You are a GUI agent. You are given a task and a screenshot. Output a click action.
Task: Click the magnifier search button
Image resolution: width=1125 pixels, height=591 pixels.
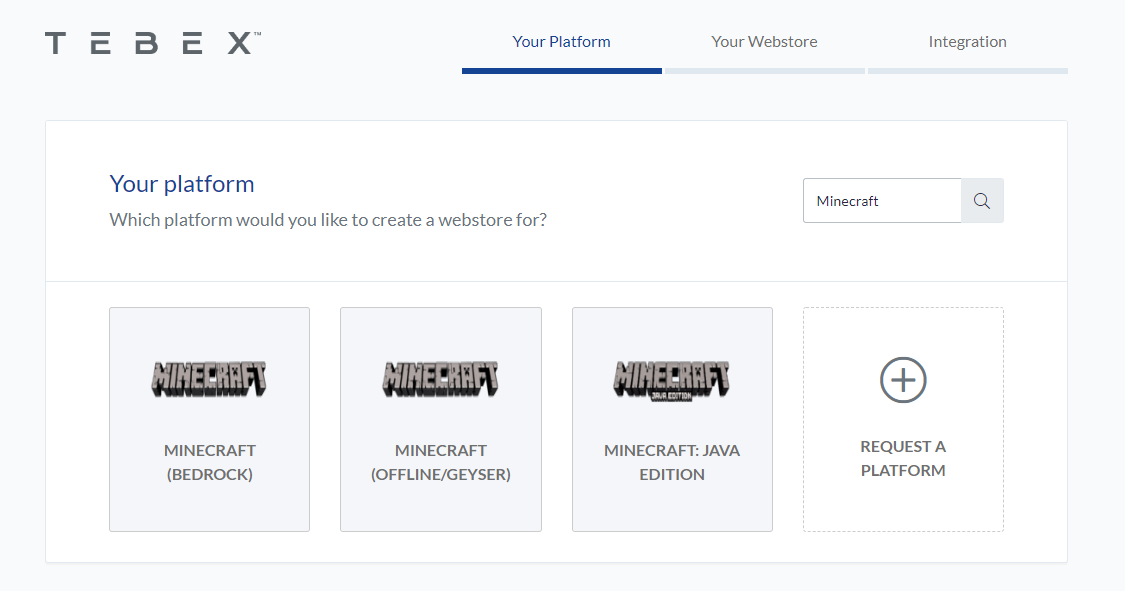[982, 201]
